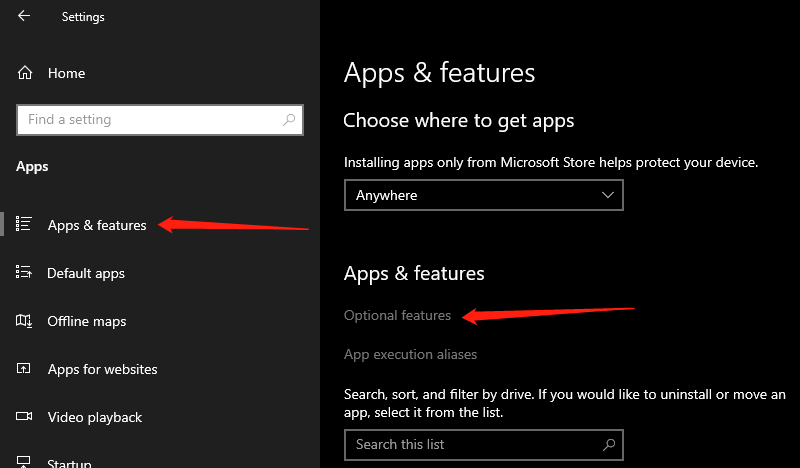Open Optional features link
This screenshot has width=800, height=468.
[x=397, y=315]
